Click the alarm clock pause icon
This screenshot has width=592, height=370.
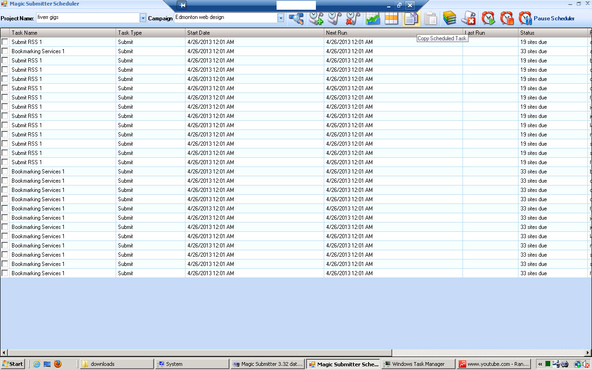tap(525, 18)
